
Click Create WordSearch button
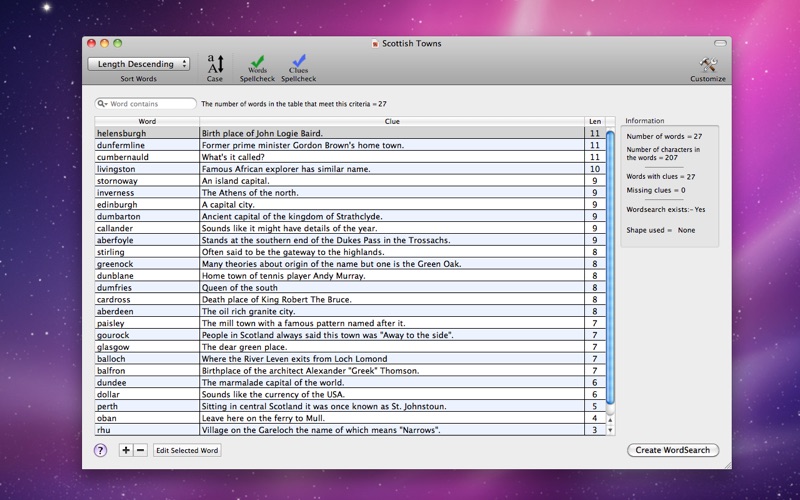(672, 450)
